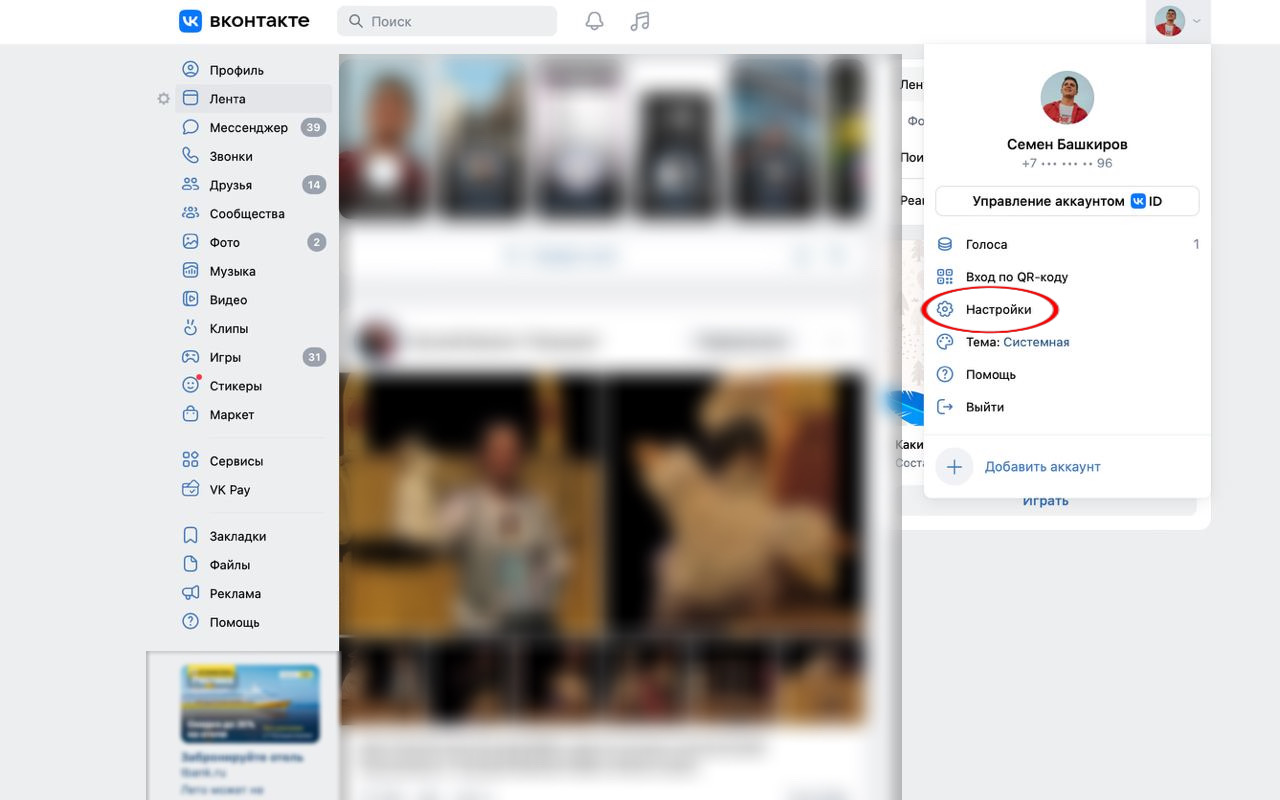Click the Управление аккаунтом VK ID button
Image resolution: width=1280 pixels, height=800 pixels.
(x=1066, y=201)
